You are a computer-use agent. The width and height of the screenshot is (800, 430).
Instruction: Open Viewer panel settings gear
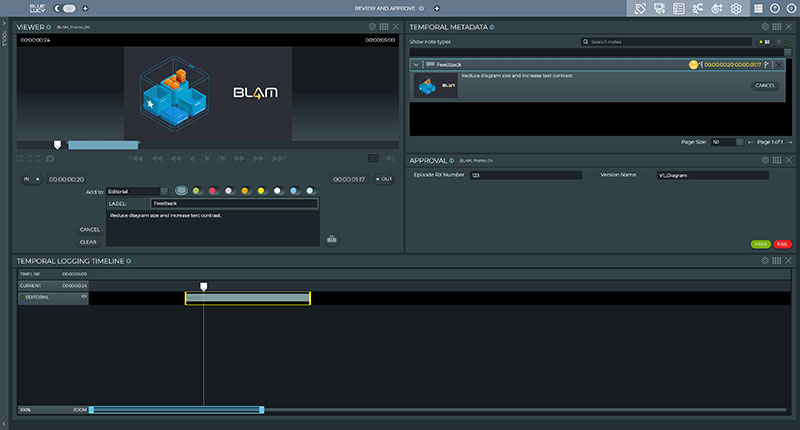pos(372,26)
